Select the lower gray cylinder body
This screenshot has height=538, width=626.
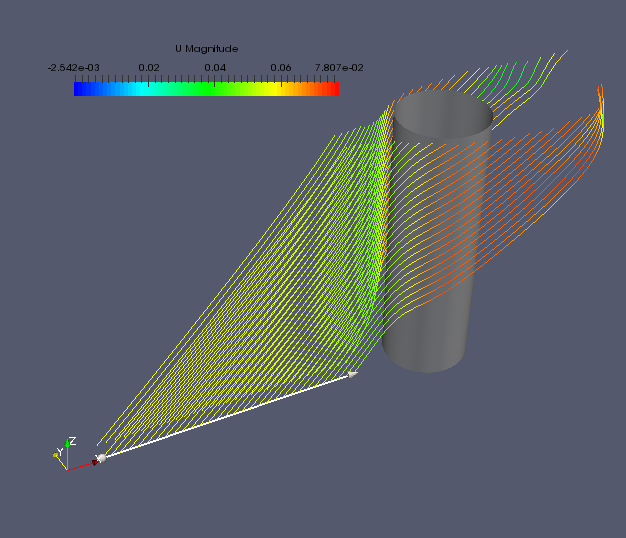click(x=425, y=335)
